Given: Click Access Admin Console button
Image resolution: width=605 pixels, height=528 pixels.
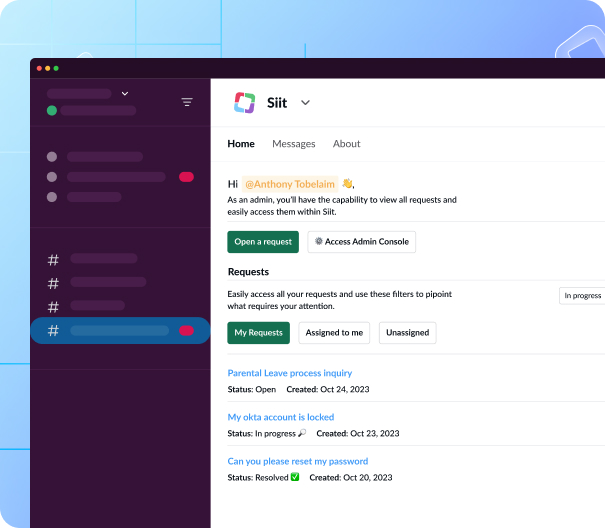Looking at the screenshot, I should tap(362, 242).
